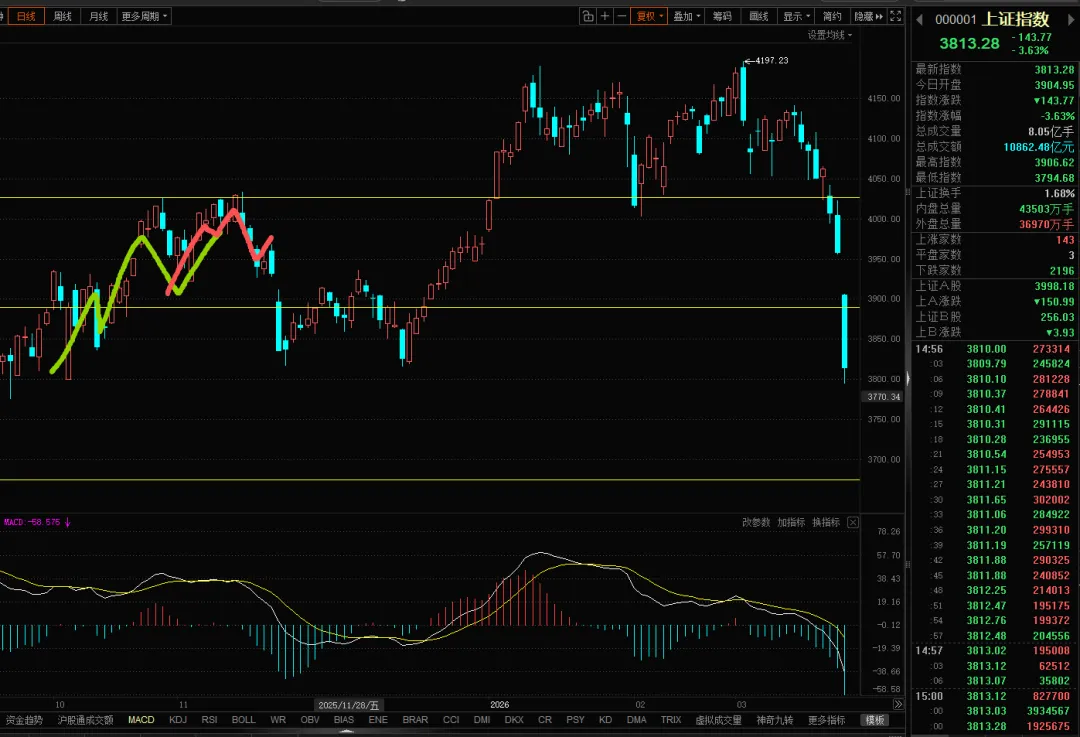The image size is (1080, 737).
Task: Open 复权 dropdown
Action: [649, 16]
